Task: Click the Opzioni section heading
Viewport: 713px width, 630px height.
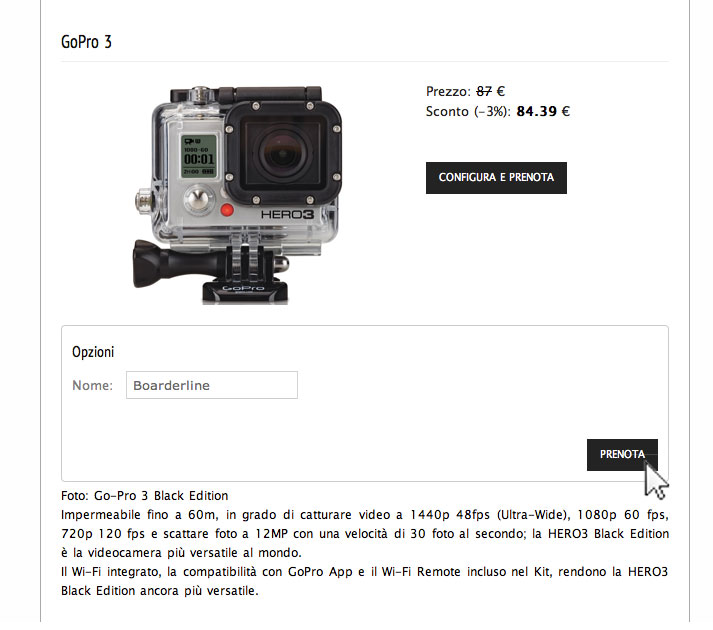Action: 93,352
